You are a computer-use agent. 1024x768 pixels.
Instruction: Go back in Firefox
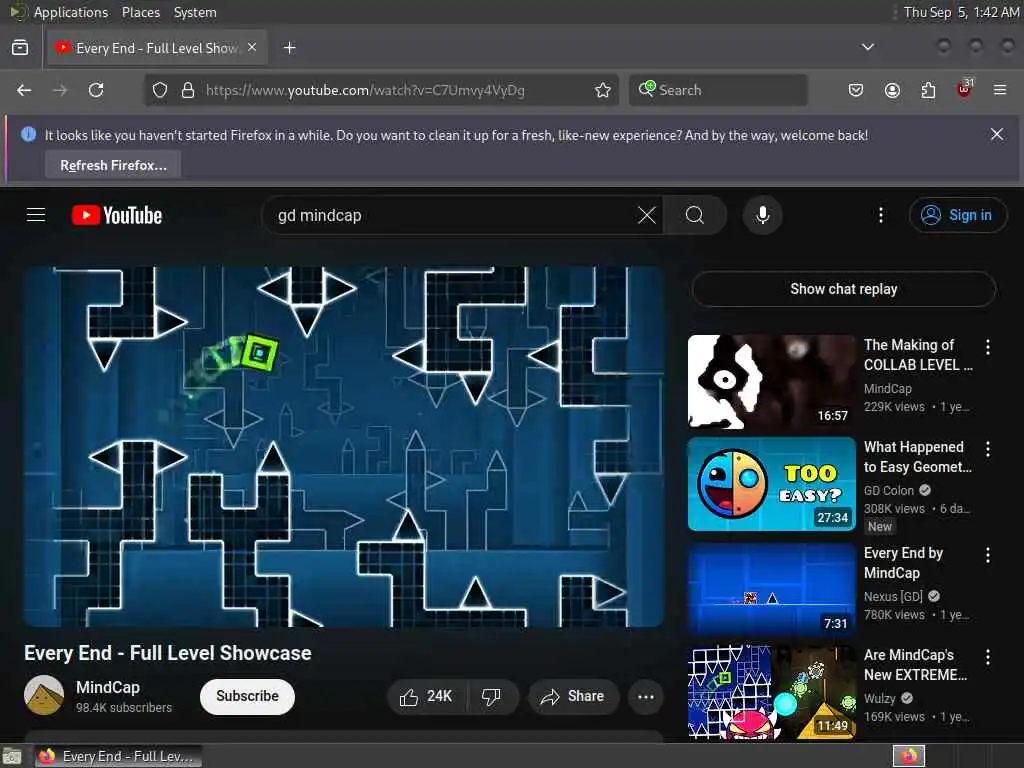click(24, 90)
